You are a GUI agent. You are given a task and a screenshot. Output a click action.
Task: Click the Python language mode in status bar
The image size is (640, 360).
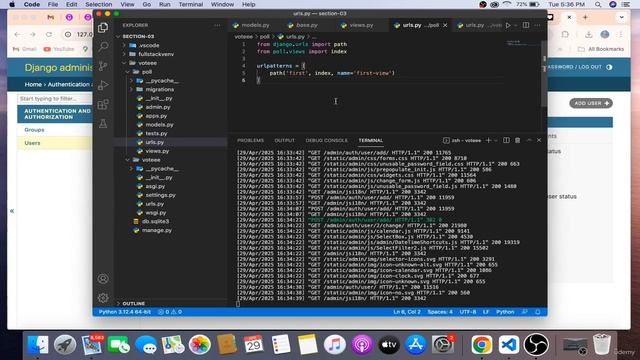(505, 312)
